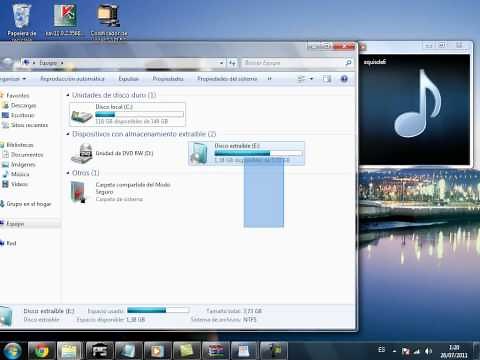Viewport: 480px width, 360px height.
Task: Select Carpeta compartida del Modo Seguro icon
Action: tap(78, 192)
